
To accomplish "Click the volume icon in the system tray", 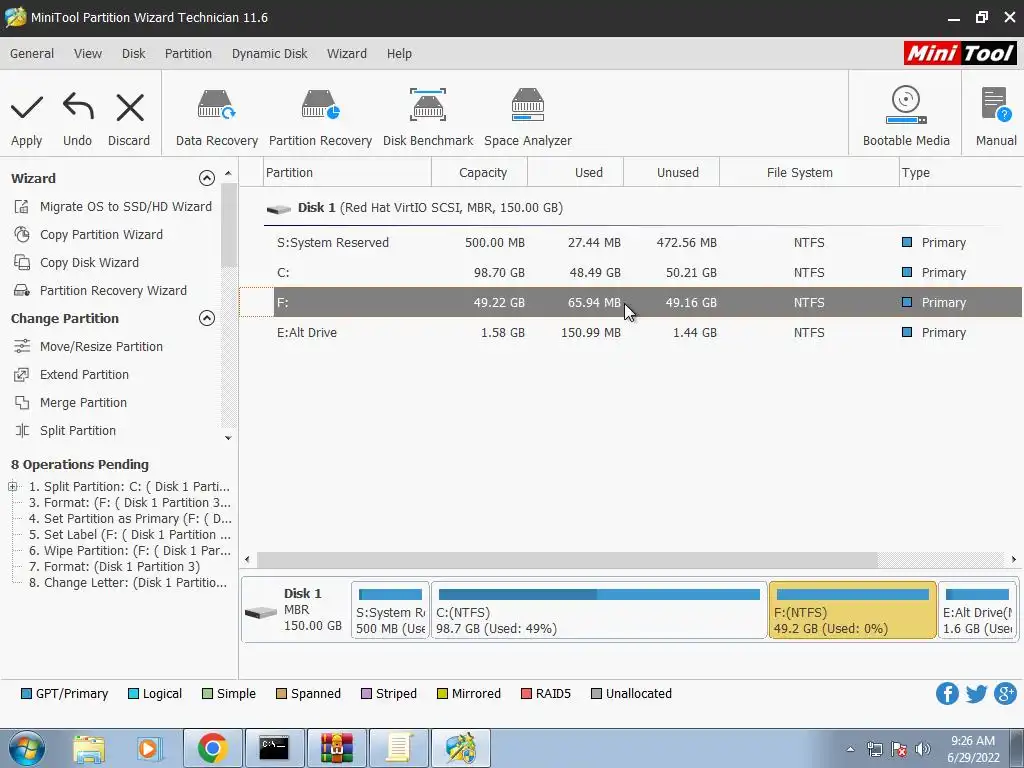I will pyautogui.click(x=922, y=749).
